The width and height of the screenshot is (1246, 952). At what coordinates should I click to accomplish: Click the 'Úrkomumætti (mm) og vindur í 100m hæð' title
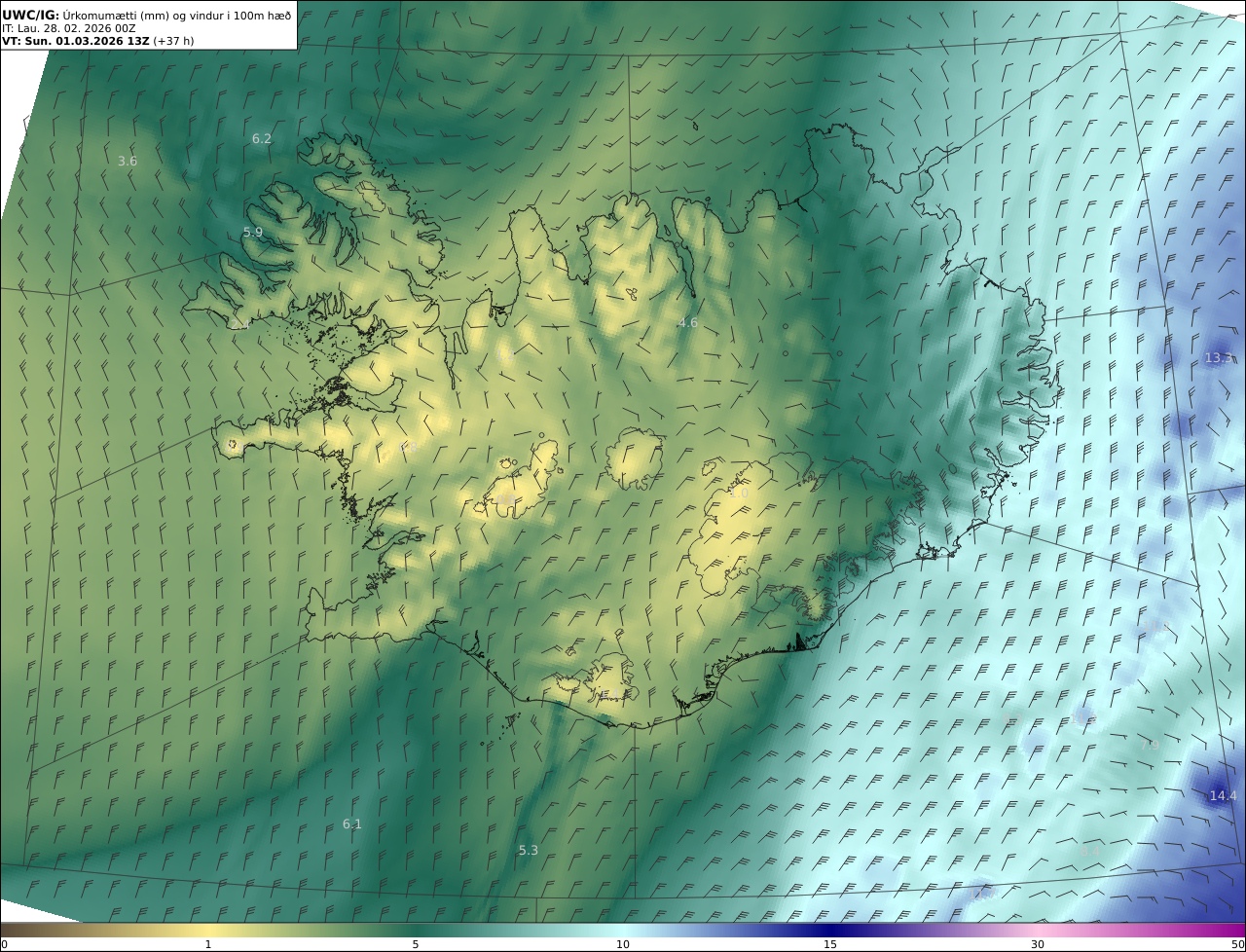click(177, 15)
